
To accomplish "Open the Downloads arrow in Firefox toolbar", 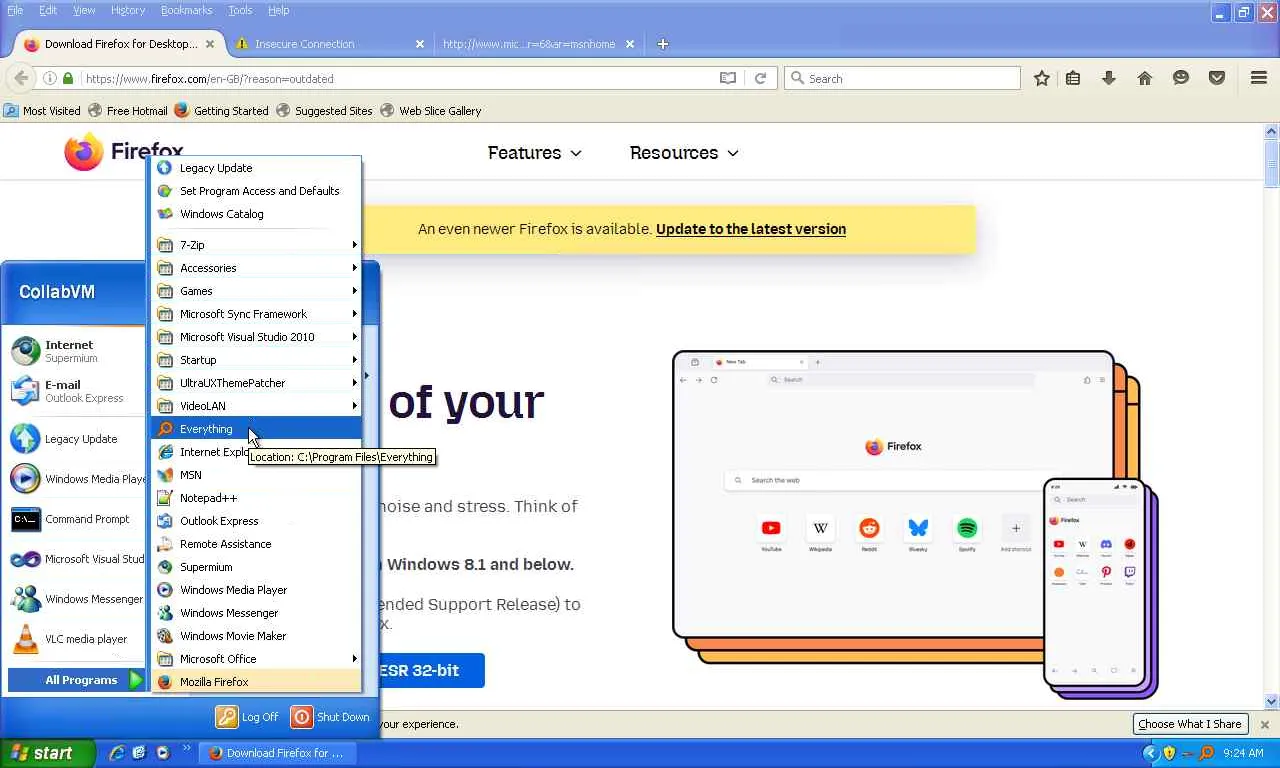I will tap(1109, 78).
